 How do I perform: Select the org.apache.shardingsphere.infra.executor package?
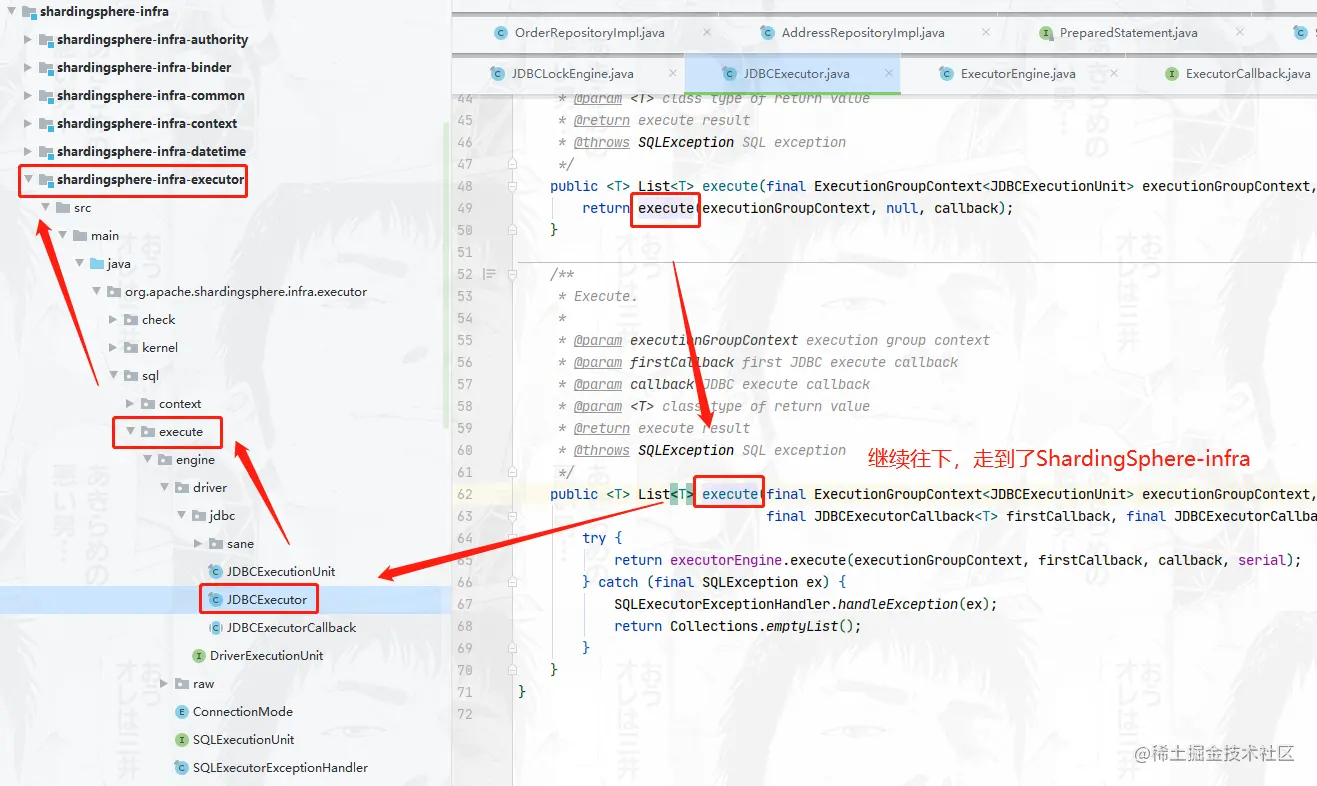click(x=246, y=292)
